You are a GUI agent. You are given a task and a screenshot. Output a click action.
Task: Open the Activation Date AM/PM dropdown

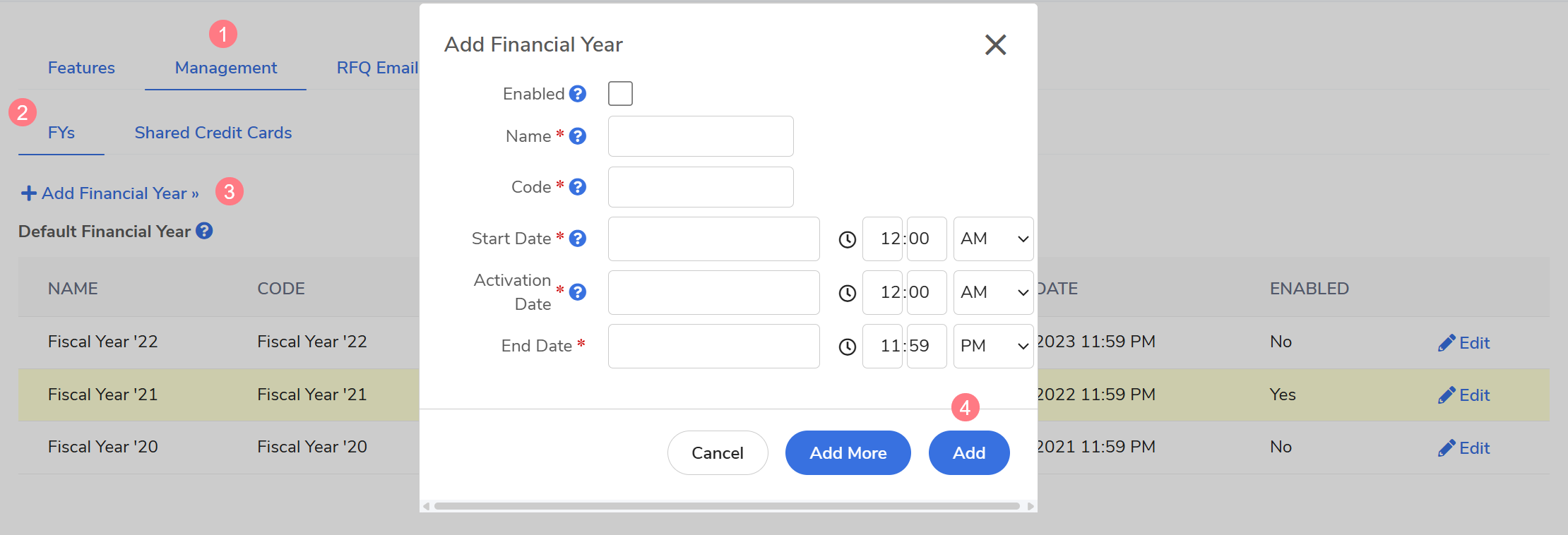coord(993,292)
